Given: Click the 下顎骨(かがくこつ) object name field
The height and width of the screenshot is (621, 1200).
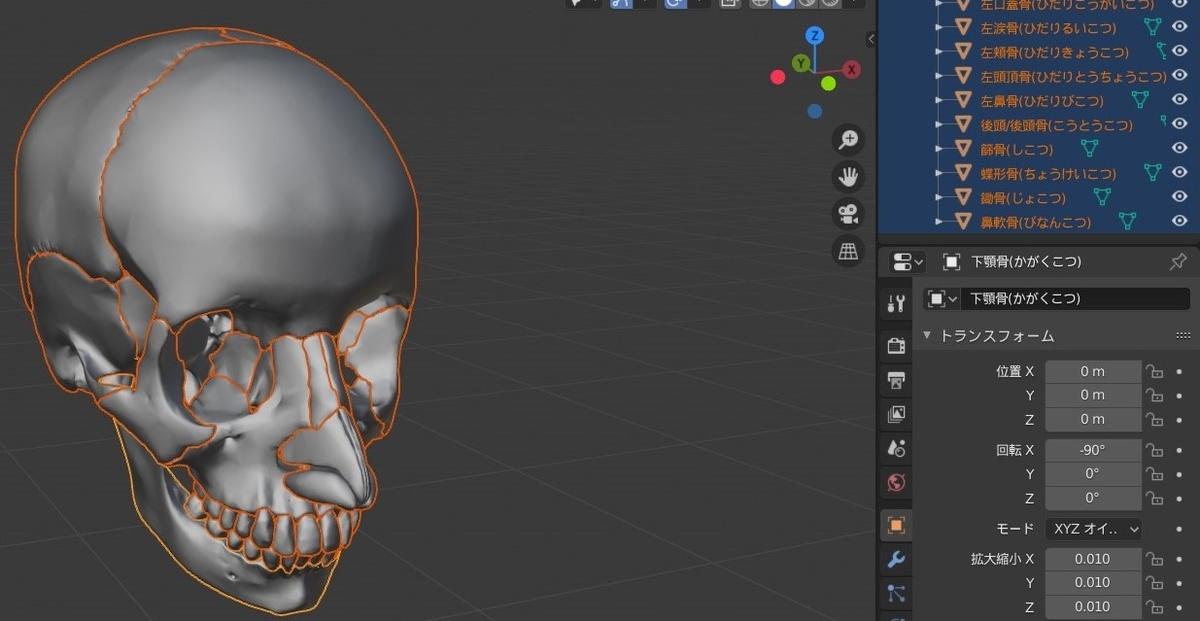Looking at the screenshot, I should point(1075,298).
